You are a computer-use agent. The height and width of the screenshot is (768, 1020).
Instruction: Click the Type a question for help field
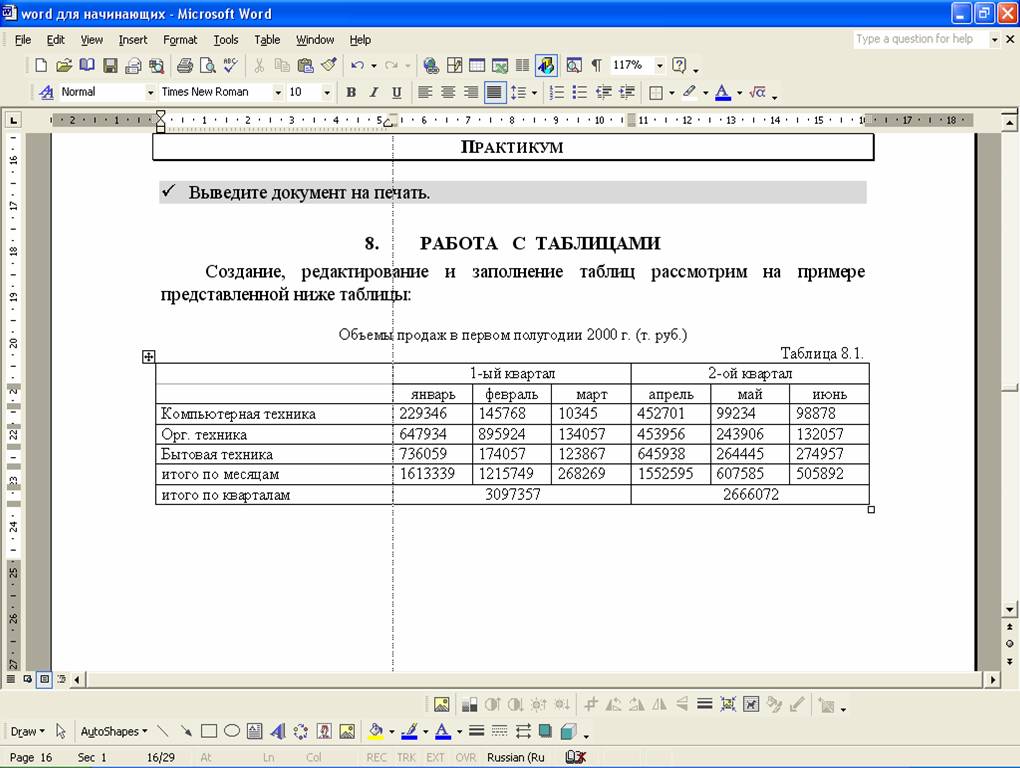[x=920, y=39]
